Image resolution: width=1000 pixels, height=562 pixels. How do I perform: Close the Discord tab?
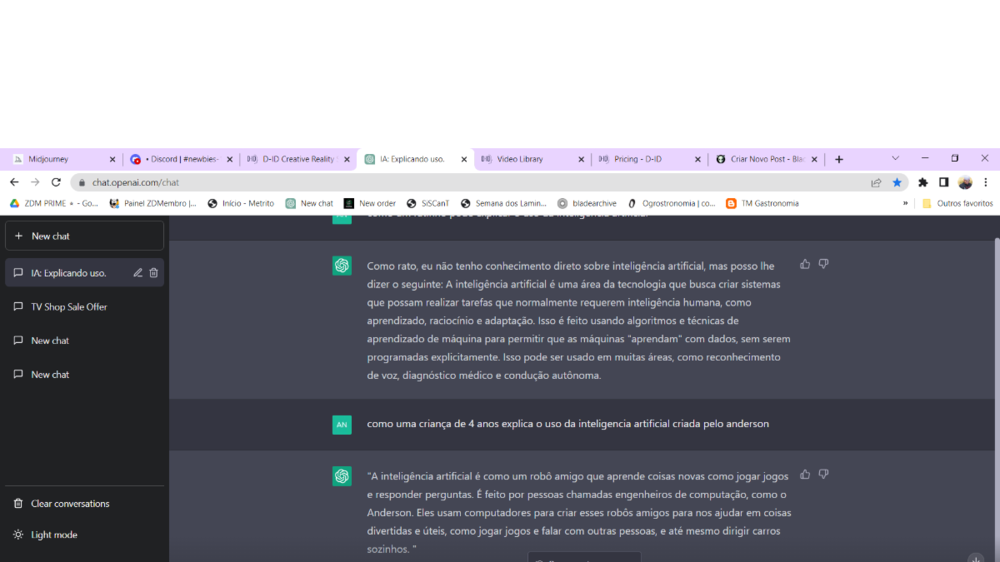coord(230,159)
